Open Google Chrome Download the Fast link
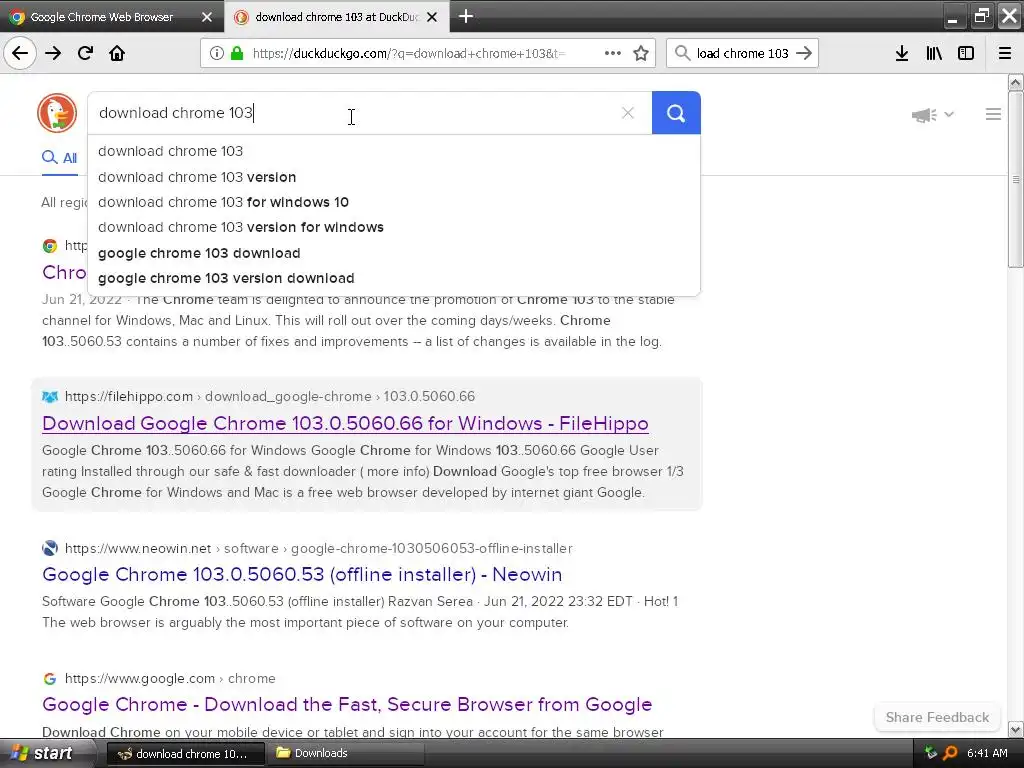This screenshot has height=768, width=1024. [x=347, y=704]
